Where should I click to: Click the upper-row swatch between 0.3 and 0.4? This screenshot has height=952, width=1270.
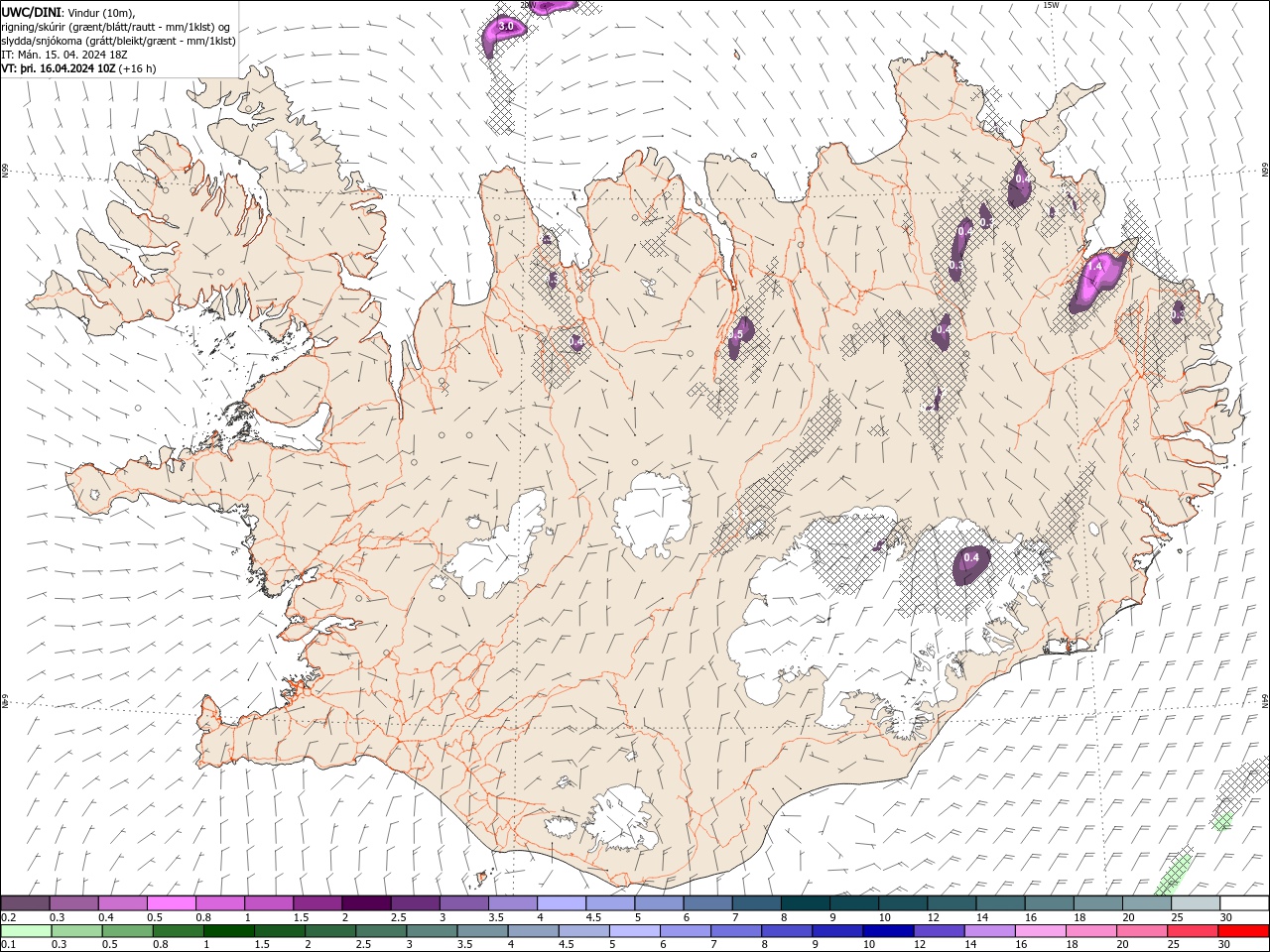point(73,903)
